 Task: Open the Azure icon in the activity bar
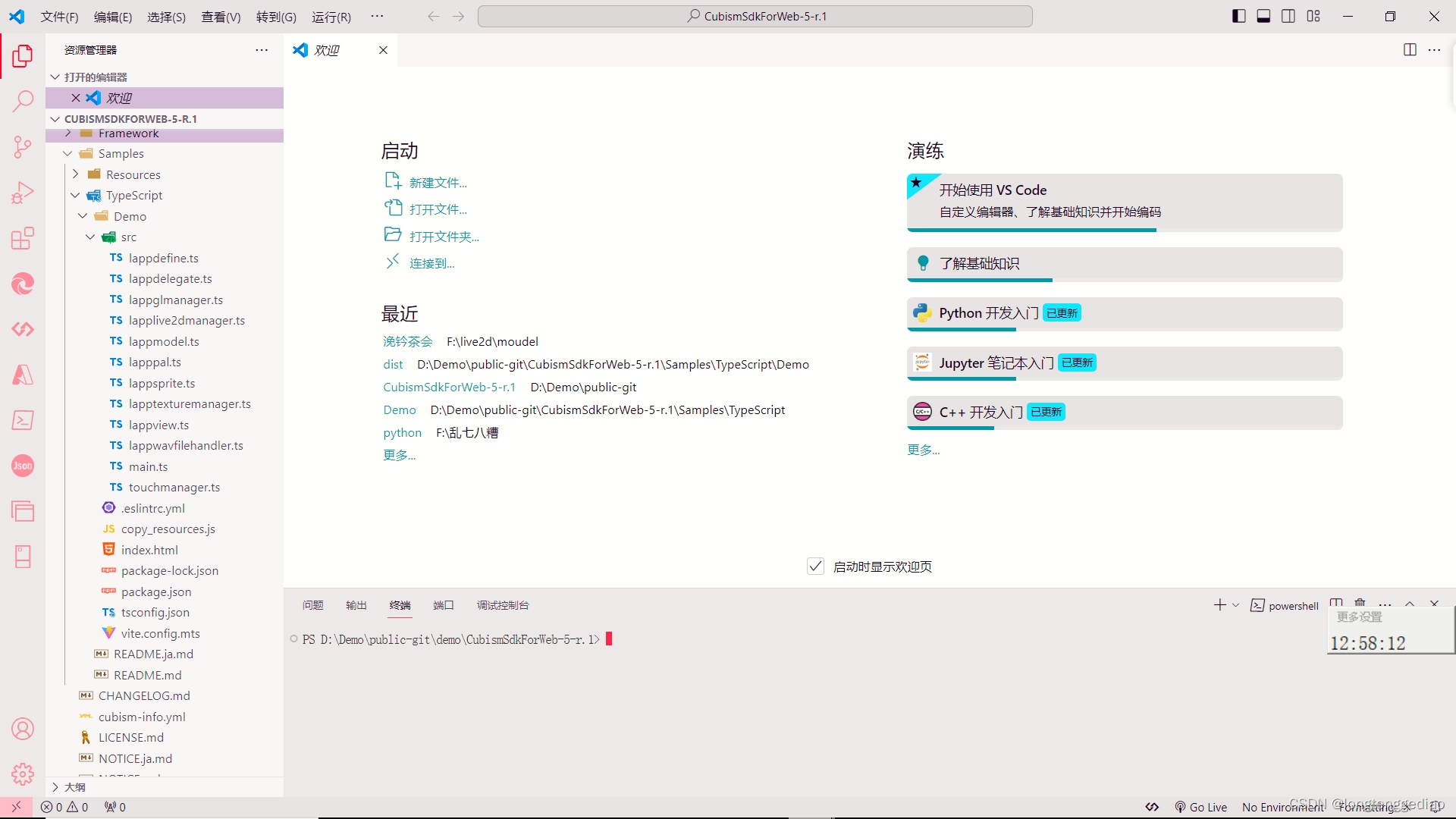pyautogui.click(x=23, y=375)
